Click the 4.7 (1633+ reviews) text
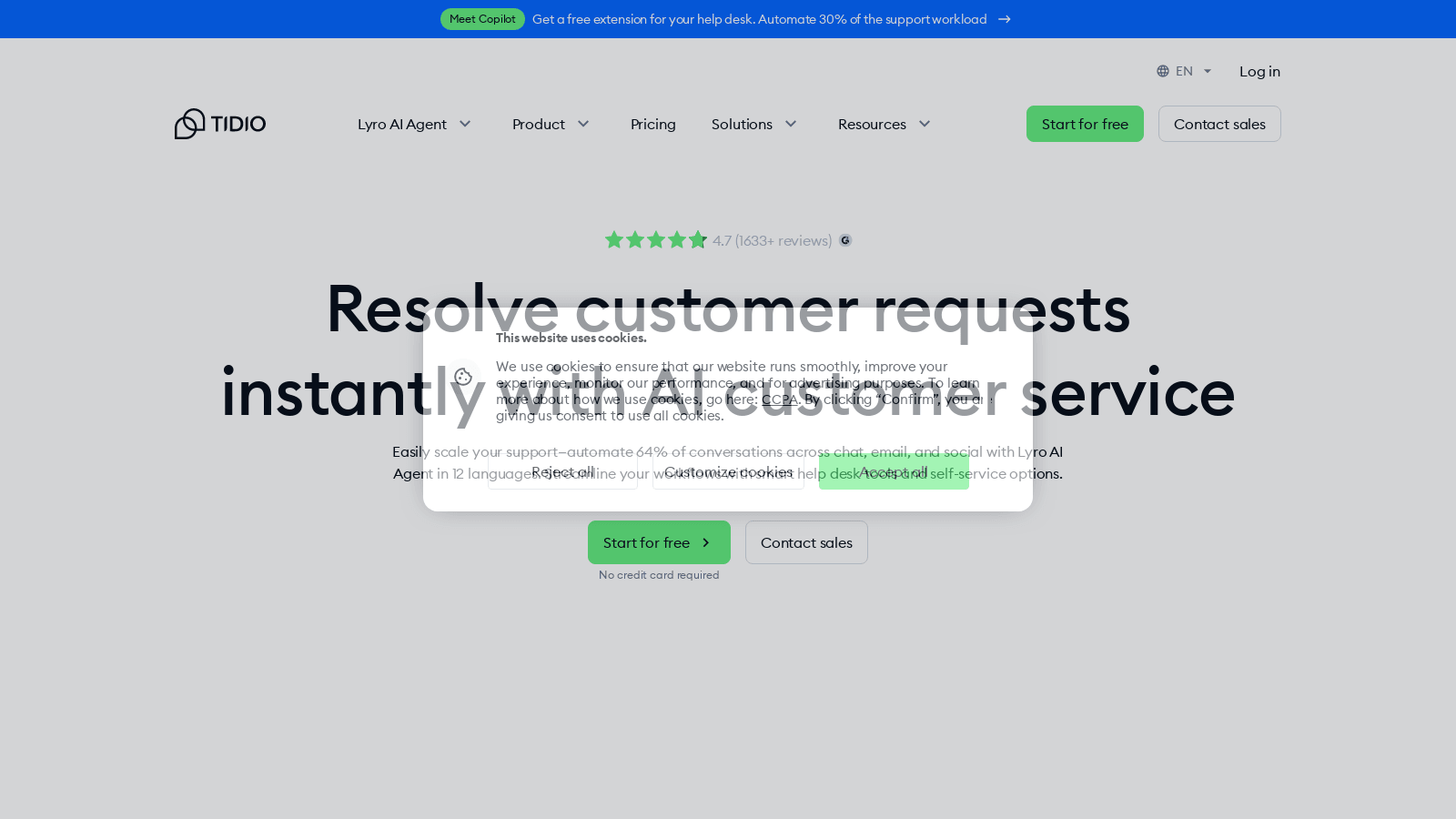 pos(772,240)
